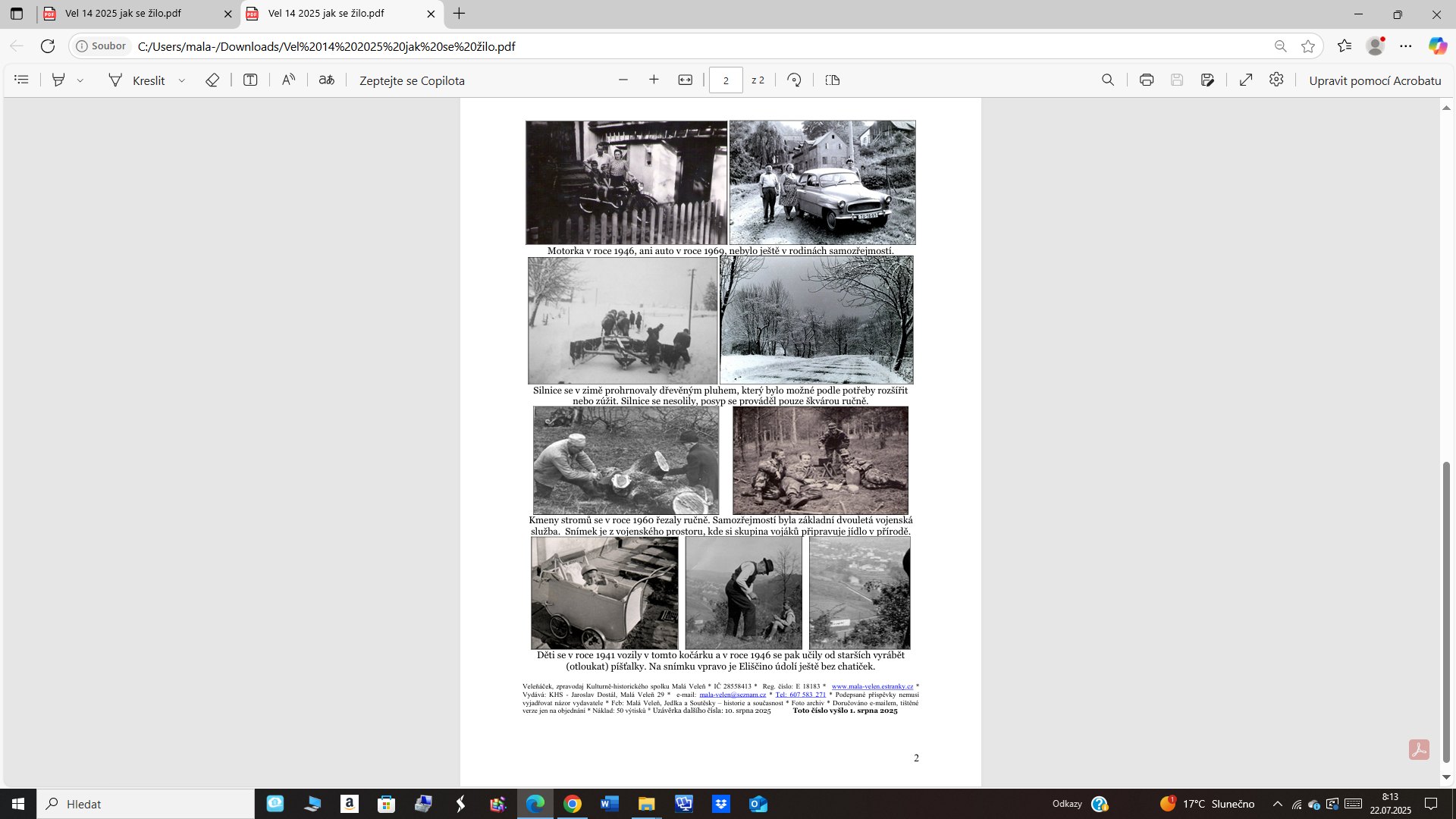Save the PDF file
The height and width of the screenshot is (819, 1456).
coord(1177,80)
